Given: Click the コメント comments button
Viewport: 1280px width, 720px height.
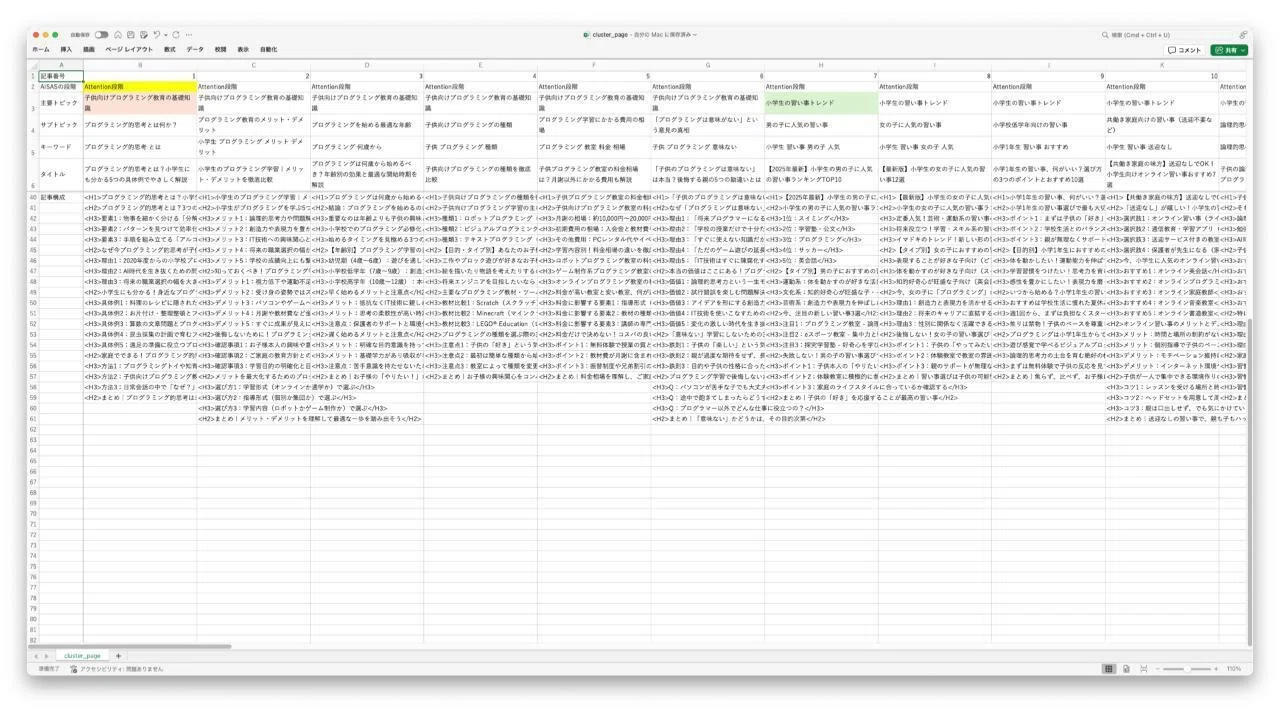Looking at the screenshot, I should (x=1185, y=50).
